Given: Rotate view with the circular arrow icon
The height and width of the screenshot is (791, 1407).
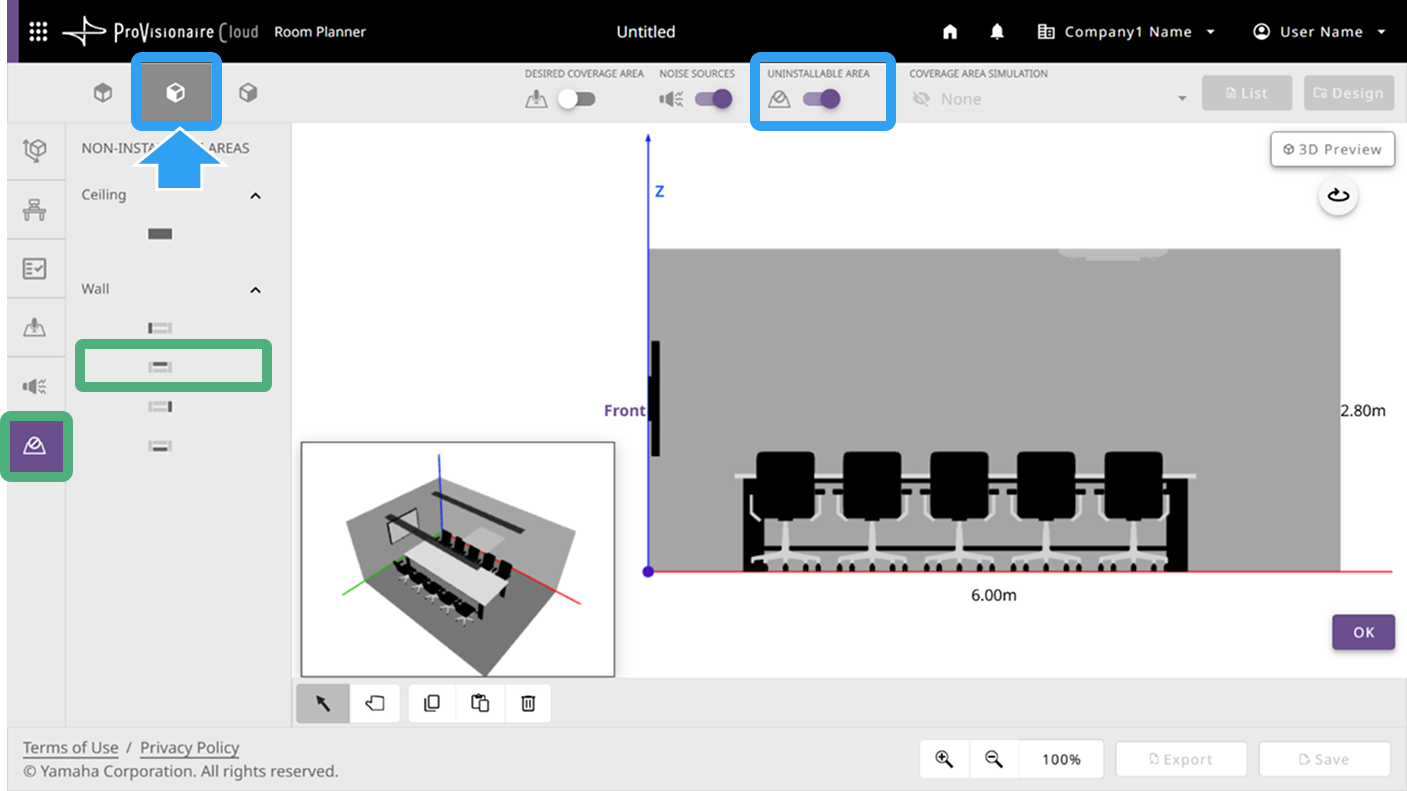Looking at the screenshot, I should tap(1339, 196).
